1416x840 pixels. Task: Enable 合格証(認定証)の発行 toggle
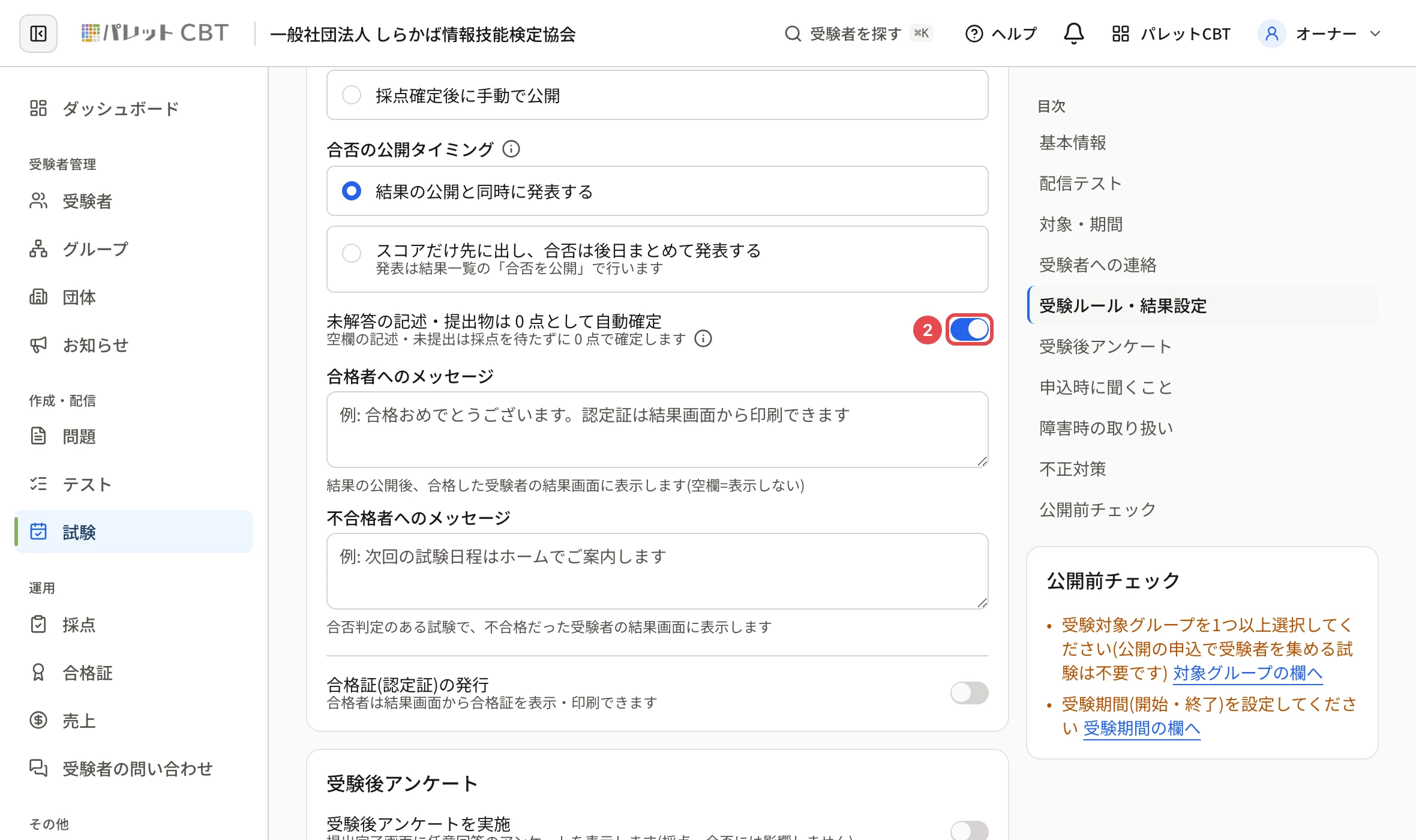pos(969,693)
